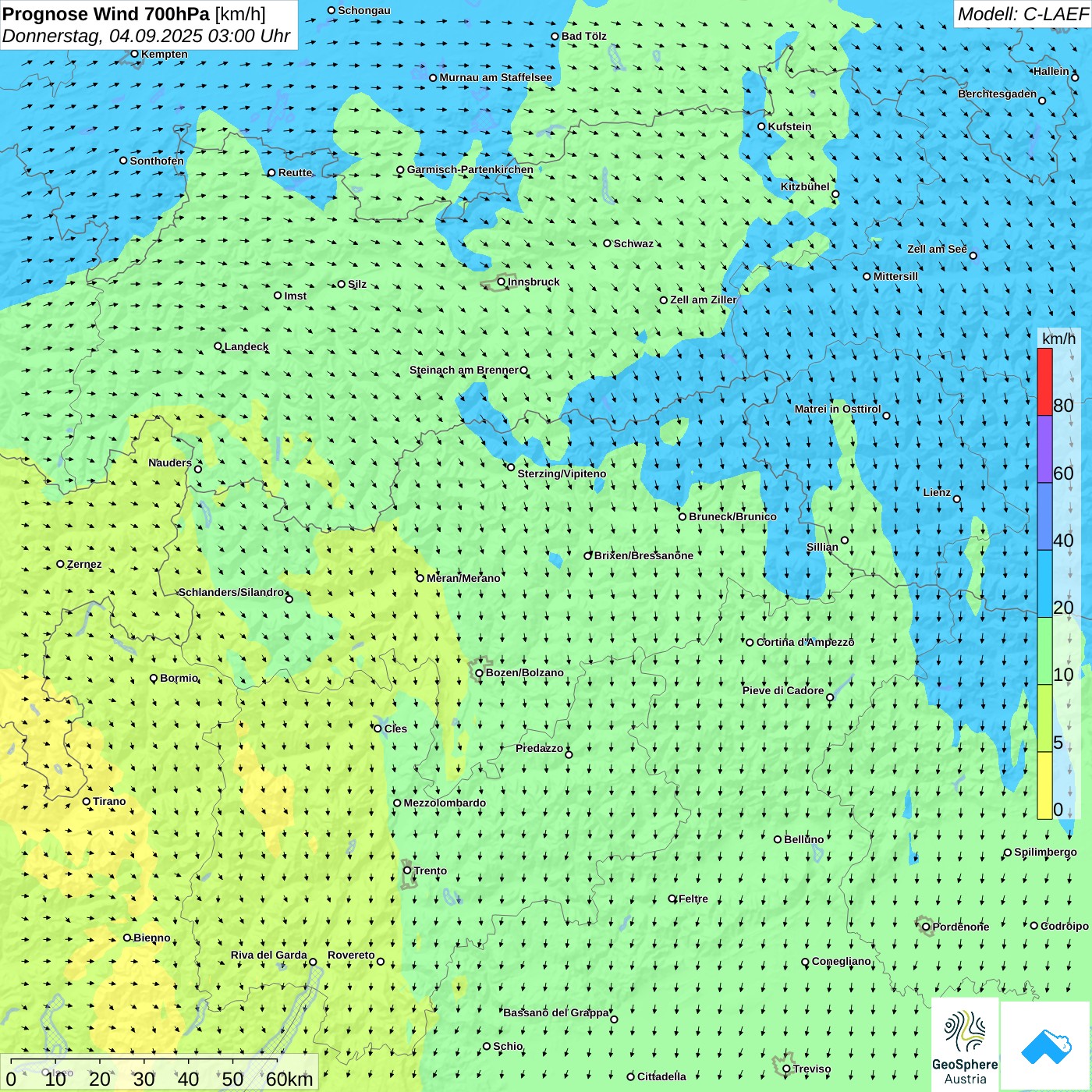Click the Murnau am Staffelsee label

[x=495, y=77]
